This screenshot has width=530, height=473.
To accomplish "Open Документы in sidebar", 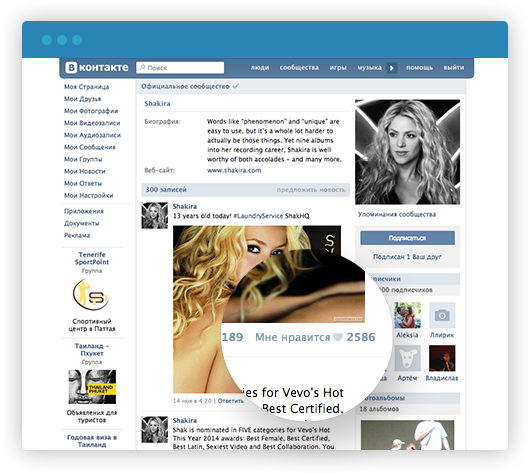I will tap(81, 223).
